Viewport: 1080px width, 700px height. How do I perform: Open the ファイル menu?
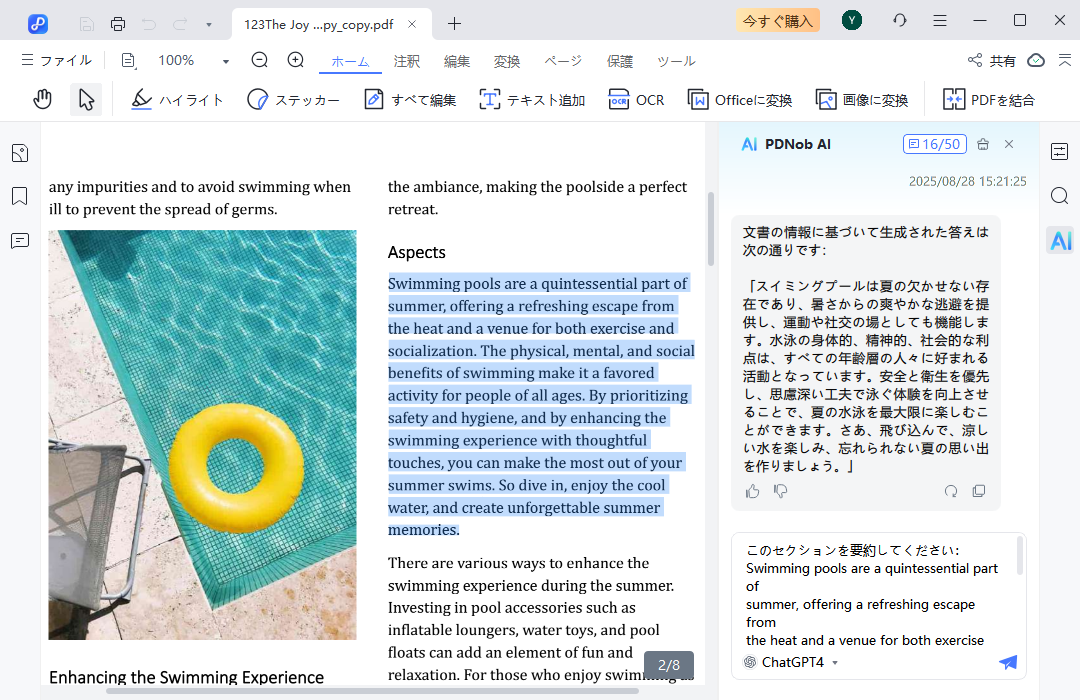56,61
